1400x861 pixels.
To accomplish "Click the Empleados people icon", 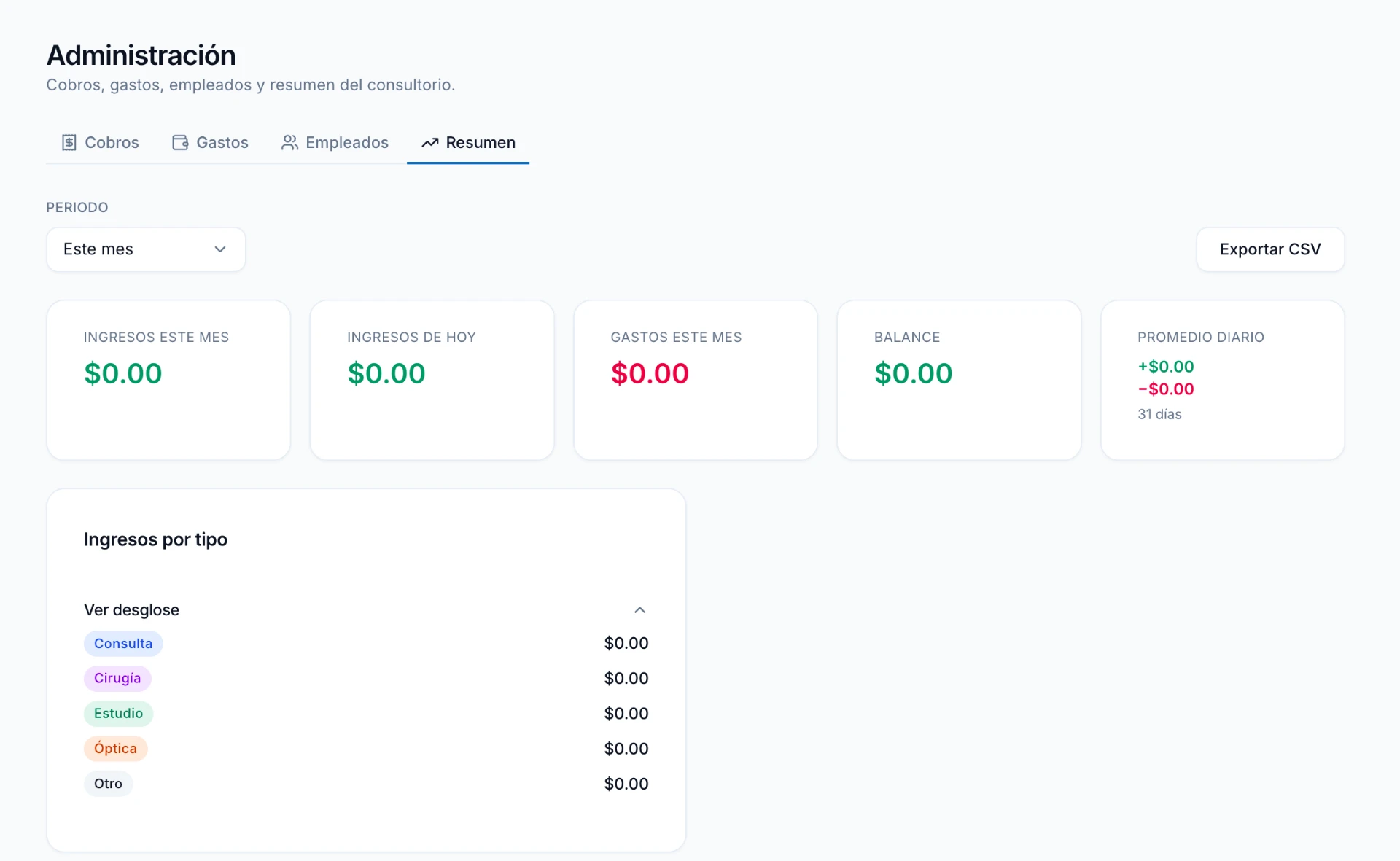I will pyautogui.click(x=289, y=142).
